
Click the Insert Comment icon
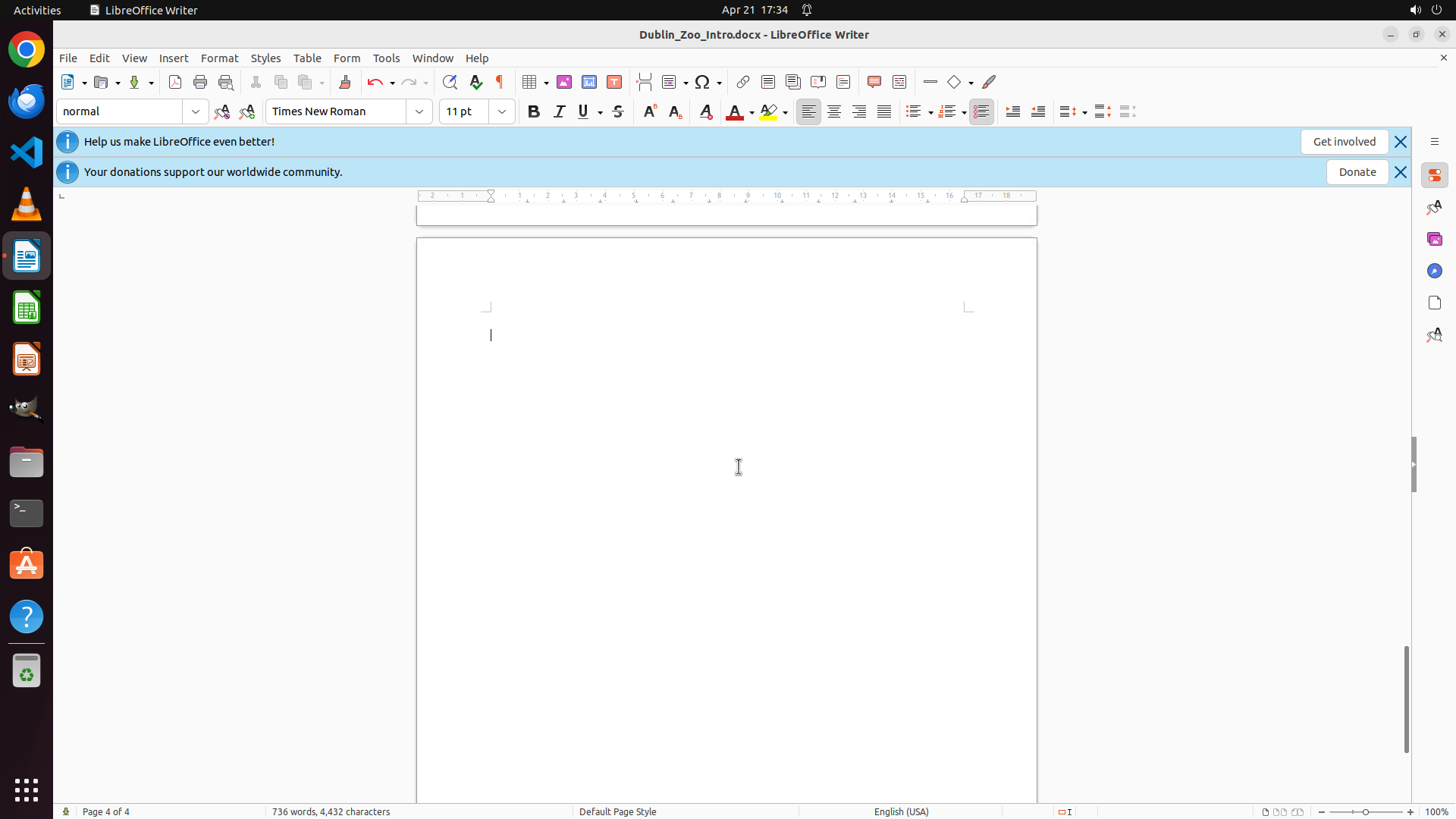(874, 82)
